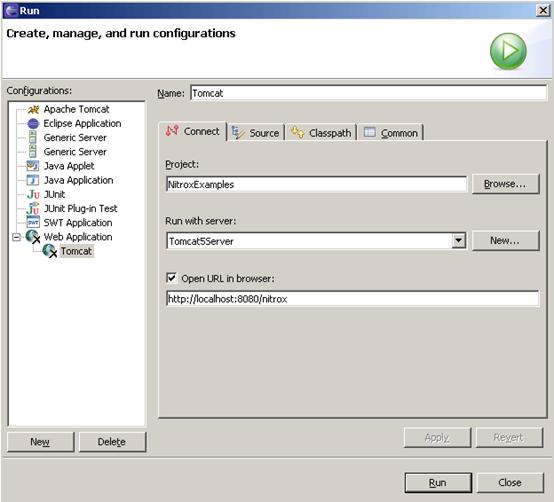This screenshot has height=502, width=554.
Task: Click the Run button at the bottom
Action: tap(438, 483)
